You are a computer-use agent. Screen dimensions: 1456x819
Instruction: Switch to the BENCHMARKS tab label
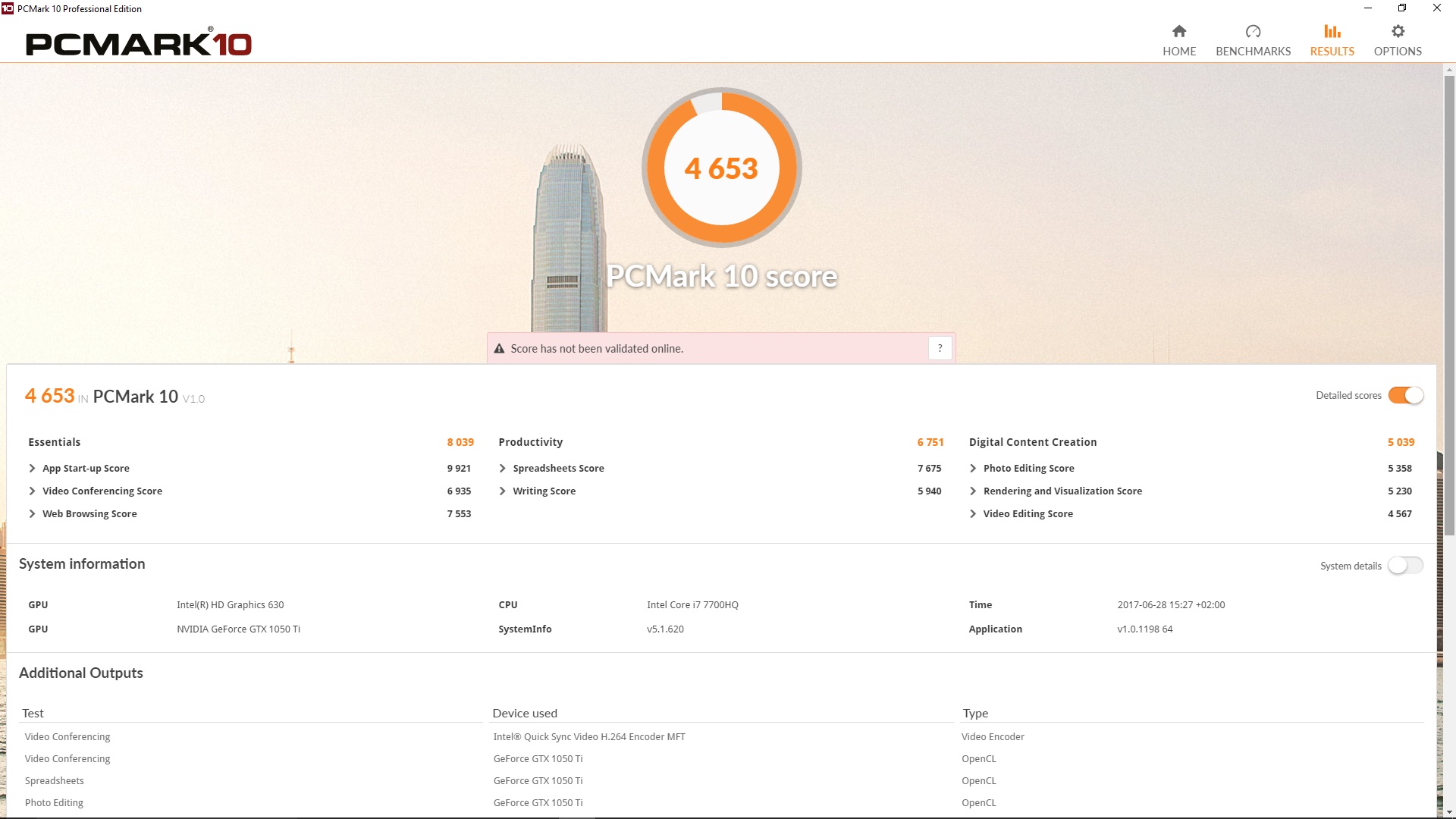point(1253,52)
